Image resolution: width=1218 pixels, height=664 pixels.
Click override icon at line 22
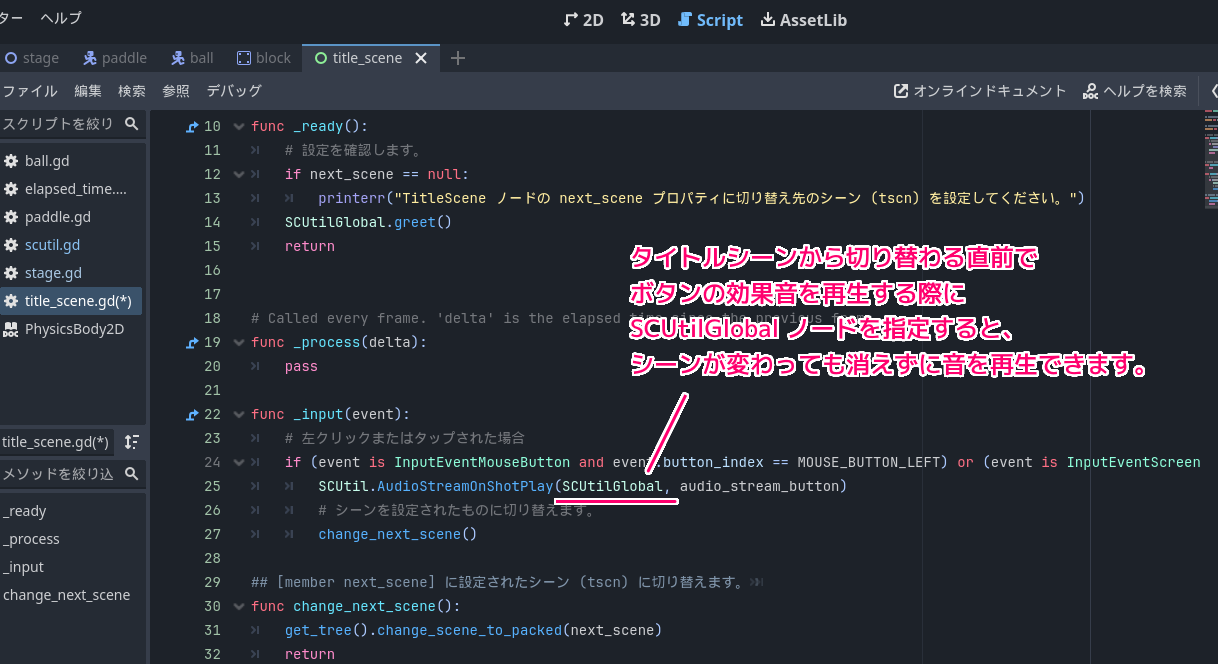pos(192,415)
